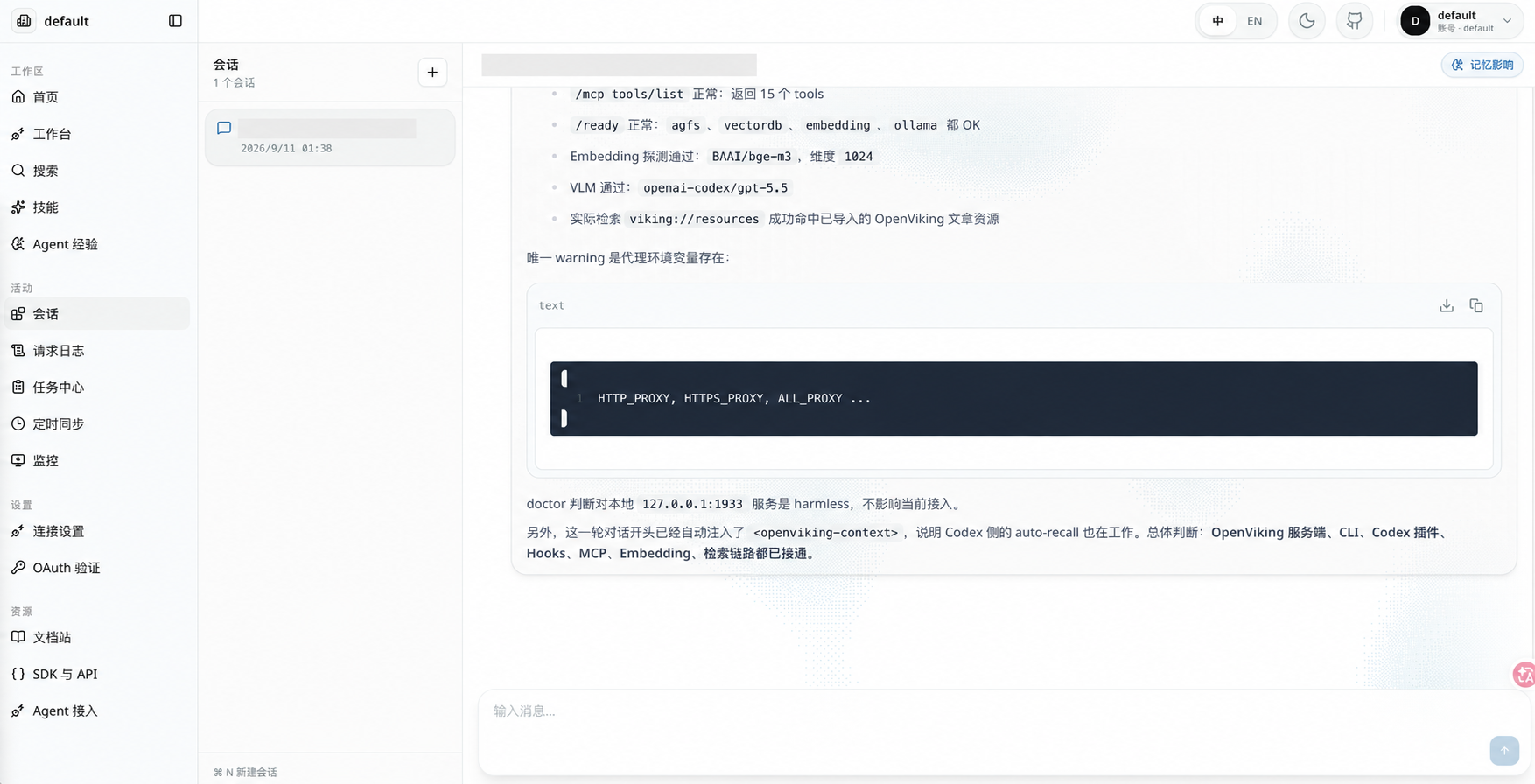
Task: Download the text code block
Action: coord(1446,305)
